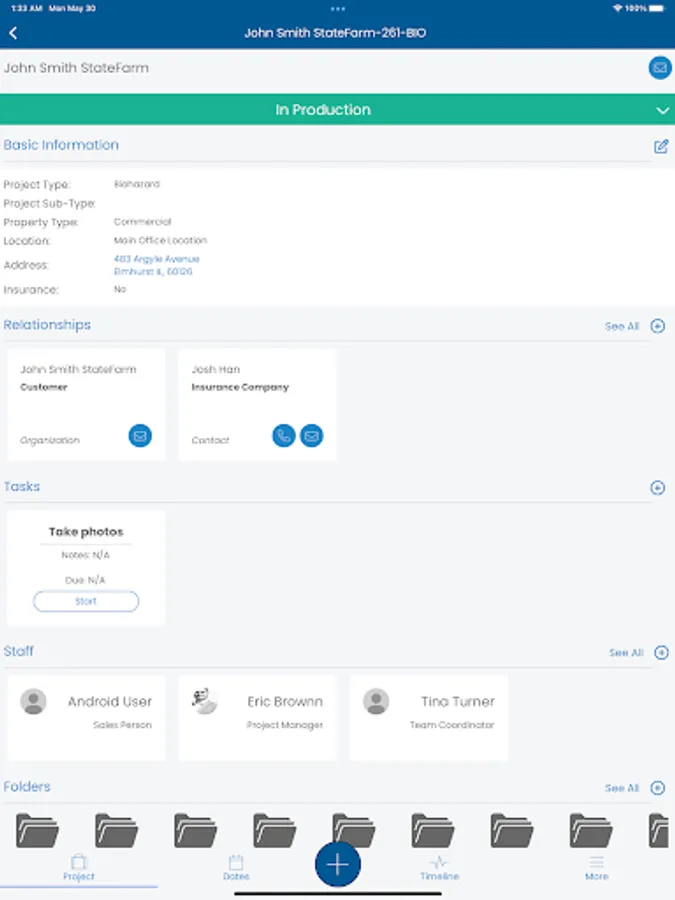Image resolution: width=675 pixels, height=900 pixels.
Task: Open the sixth folder icon
Action: click(433, 830)
